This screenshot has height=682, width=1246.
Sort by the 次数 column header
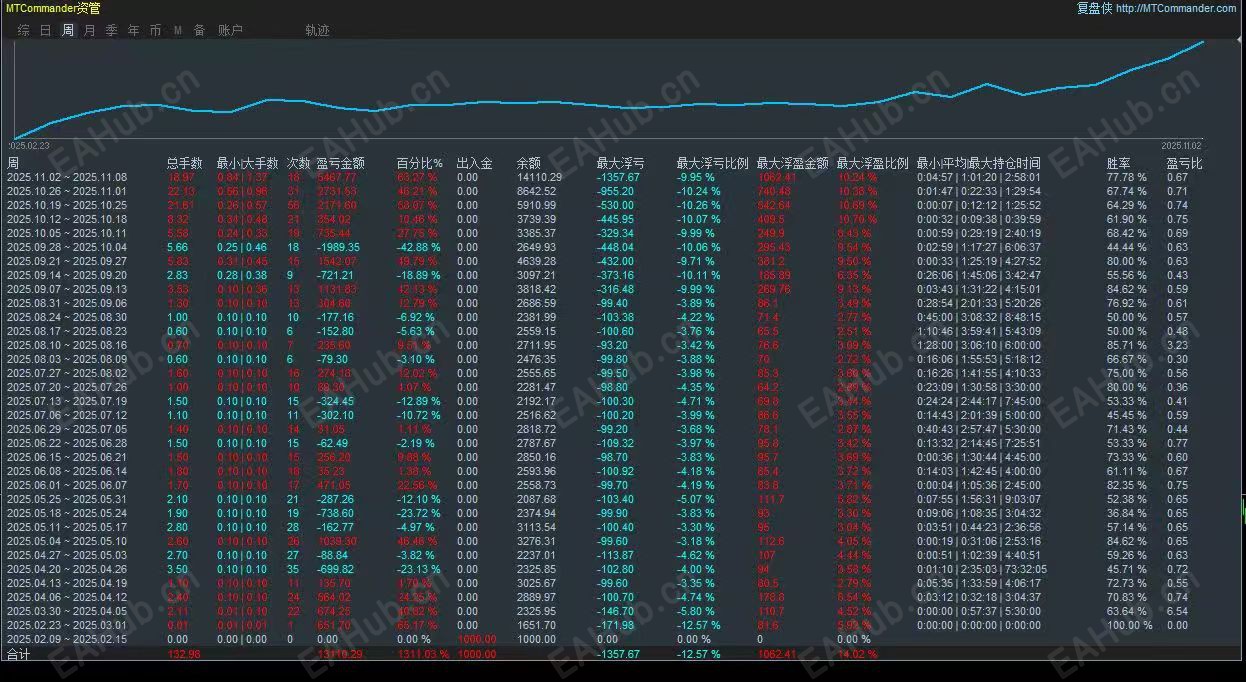[298, 163]
